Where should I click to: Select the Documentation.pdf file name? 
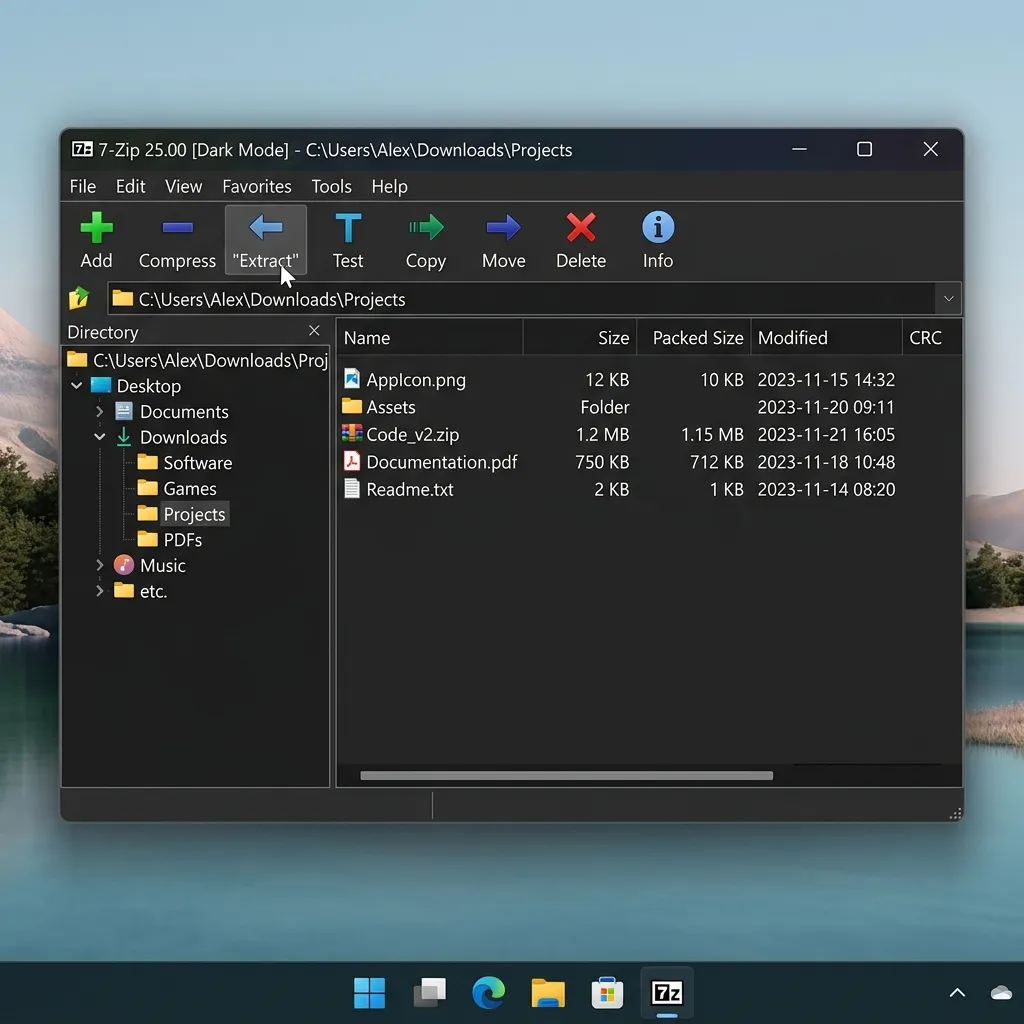tap(441, 462)
